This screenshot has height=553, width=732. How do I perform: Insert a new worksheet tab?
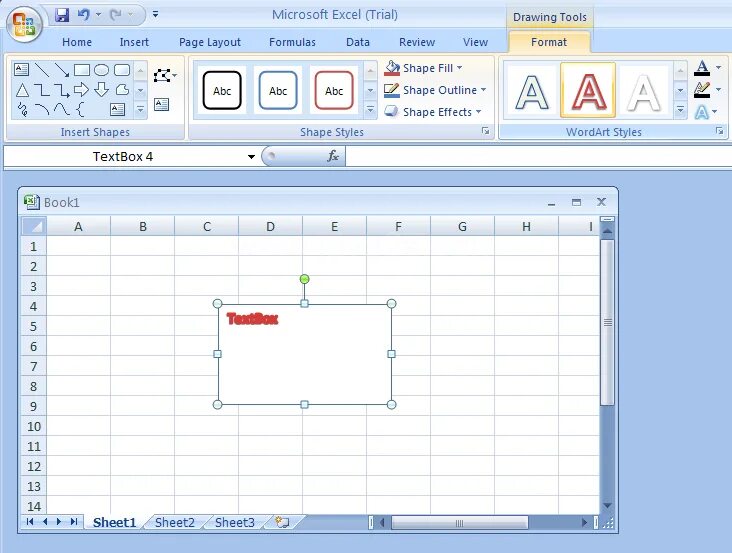[x=282, y=522]
